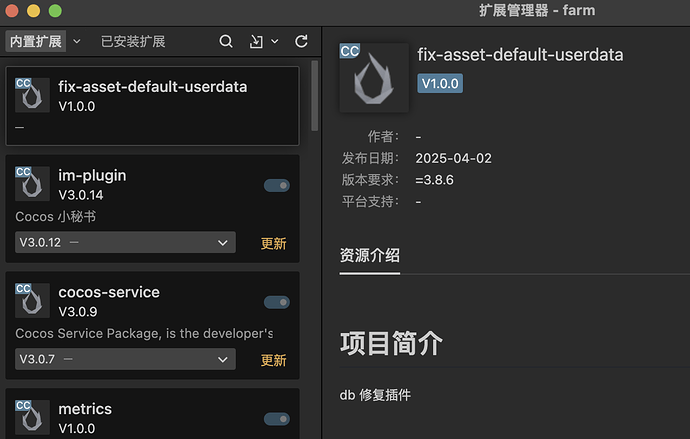
Task: Switch to the 已安装扩展 tab
Action: coord(133,42)
